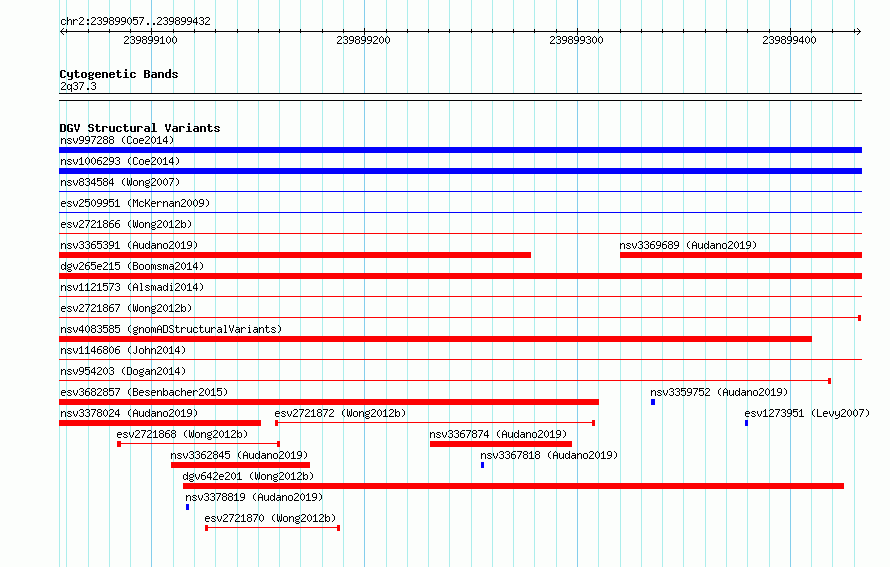Select the esv1273951 Levy2007 blue marker
This screenshot has height=567, width=890.
coord(746,423)
